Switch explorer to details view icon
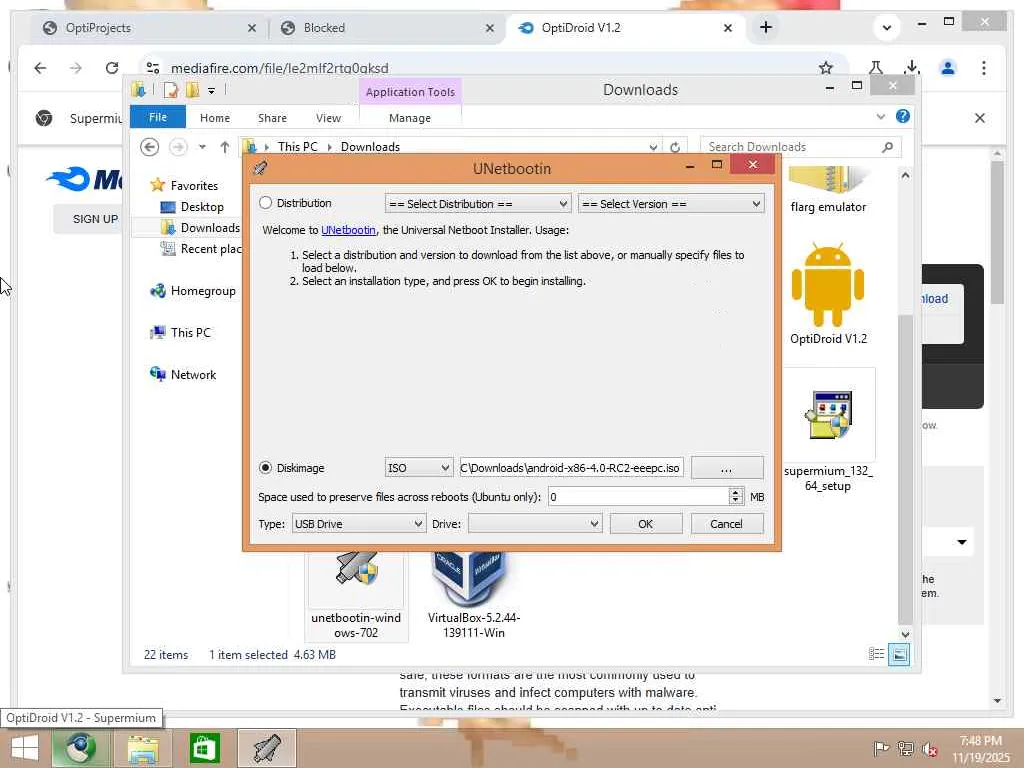The height and width of the screenshot is (768, 1024). 876,654
